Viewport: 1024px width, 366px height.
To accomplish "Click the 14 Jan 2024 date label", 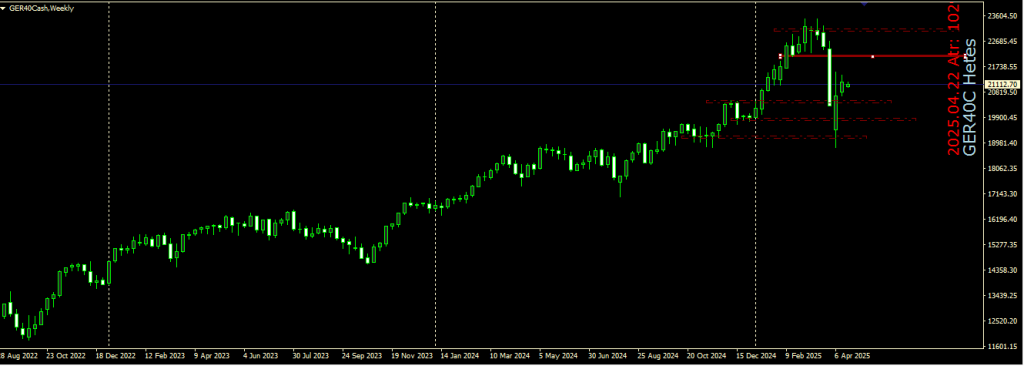I will pos(460,356).
